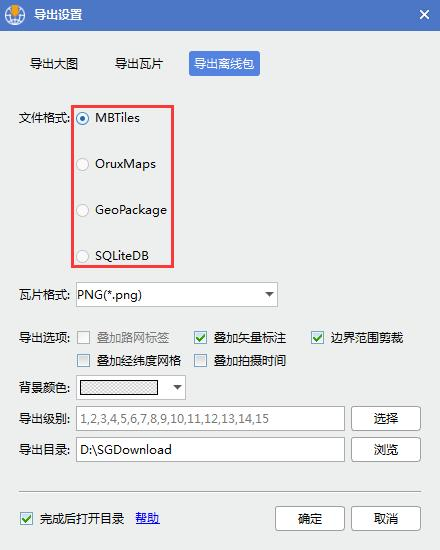Click the globe app icon in title bar
440x550 pixels.
[x=15, y=15]
